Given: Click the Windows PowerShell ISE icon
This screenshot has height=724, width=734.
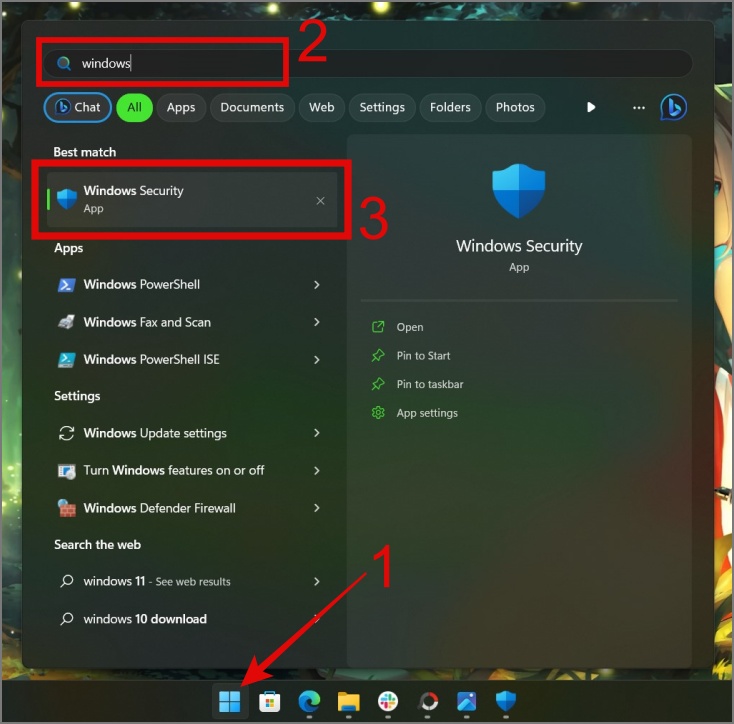Looking at the screenshot, I should click(66, 359).
